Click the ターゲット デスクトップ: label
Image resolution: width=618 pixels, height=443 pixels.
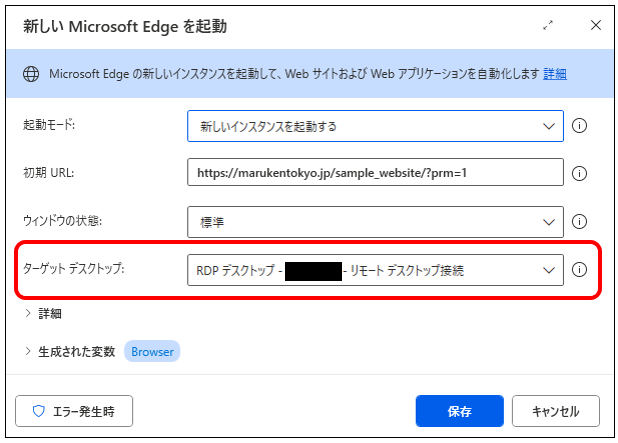(x=73, y=269)
